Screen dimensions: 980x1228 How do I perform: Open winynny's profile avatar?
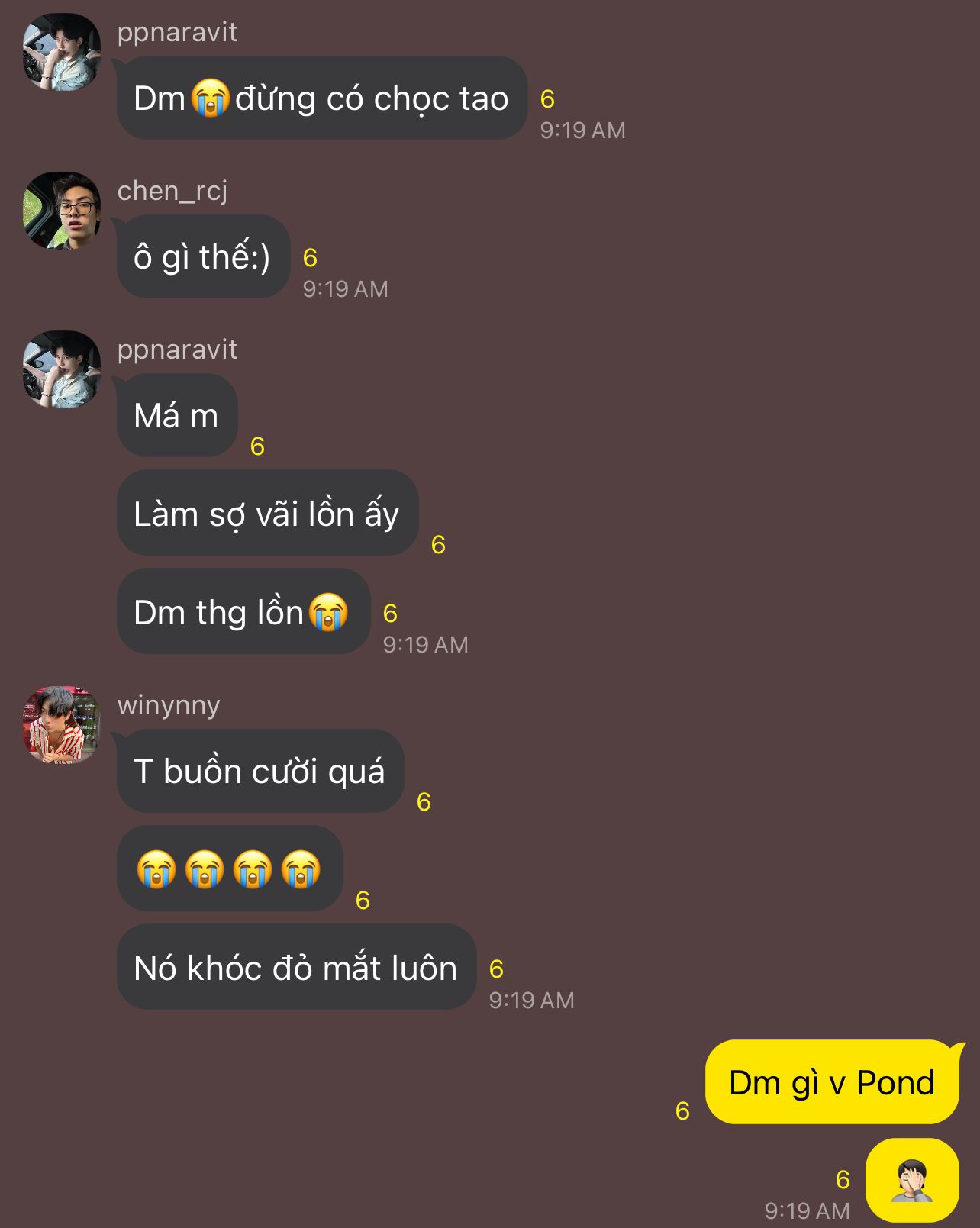[62, 725]
